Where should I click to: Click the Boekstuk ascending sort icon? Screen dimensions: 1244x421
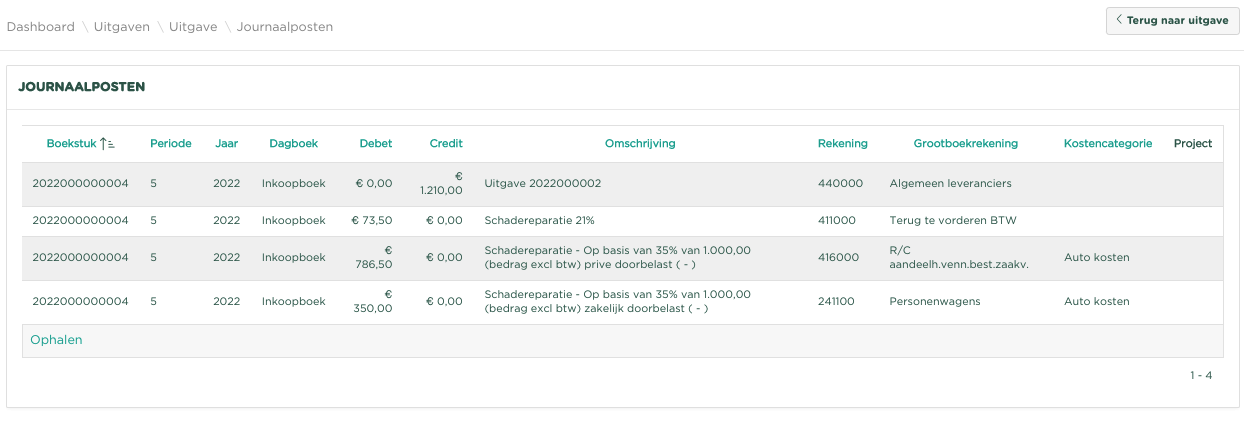coord(108,144)
